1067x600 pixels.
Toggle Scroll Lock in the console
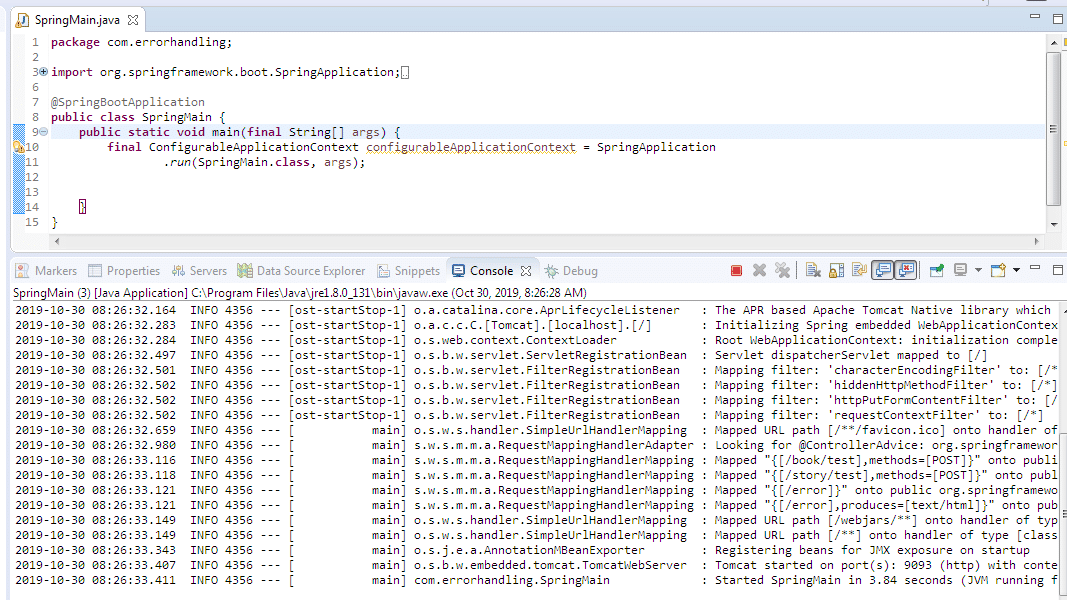click(x=835, y=270)
